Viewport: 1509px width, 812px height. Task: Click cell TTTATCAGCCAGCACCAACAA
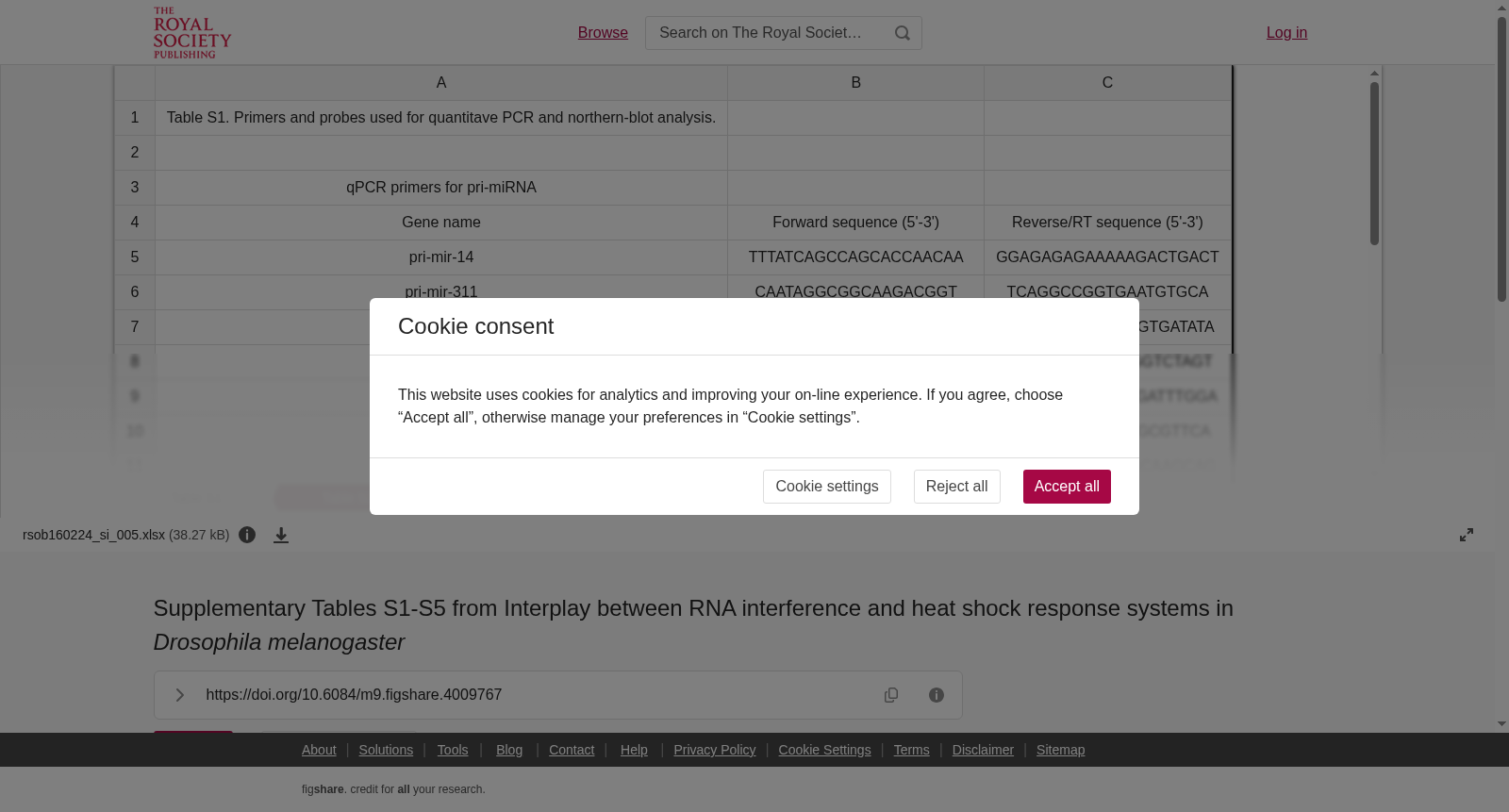point(856,257)
